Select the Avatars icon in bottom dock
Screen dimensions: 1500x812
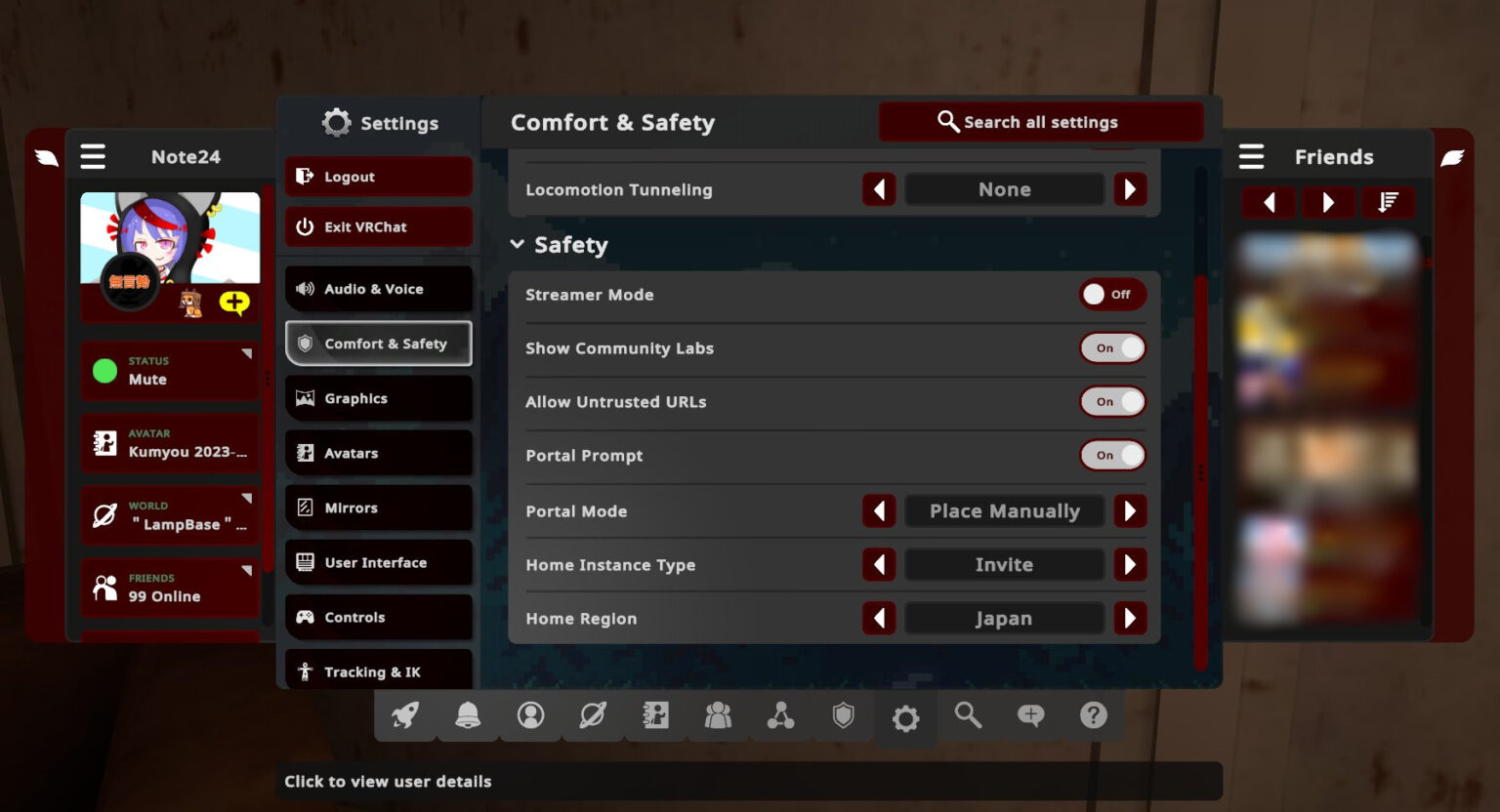click(x=655, y=715)
